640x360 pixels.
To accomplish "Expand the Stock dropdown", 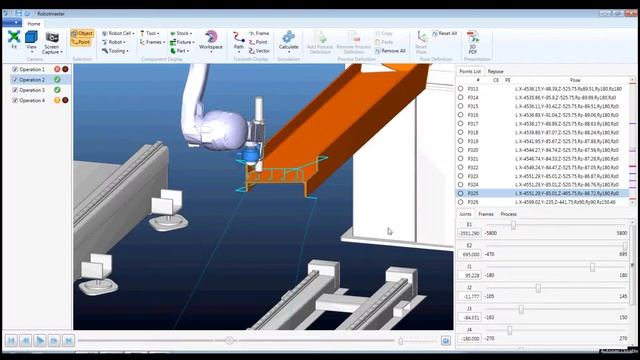I will click(181, 33).
